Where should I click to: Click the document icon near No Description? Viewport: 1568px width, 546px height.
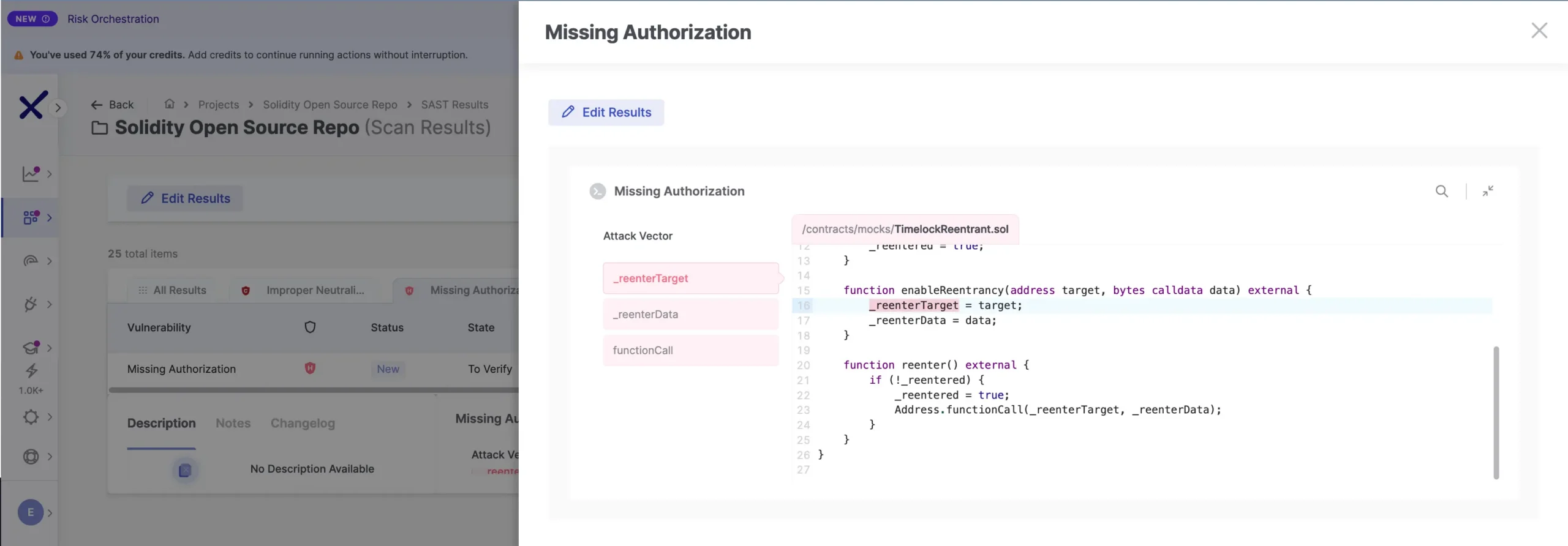(x=185, y=470)
